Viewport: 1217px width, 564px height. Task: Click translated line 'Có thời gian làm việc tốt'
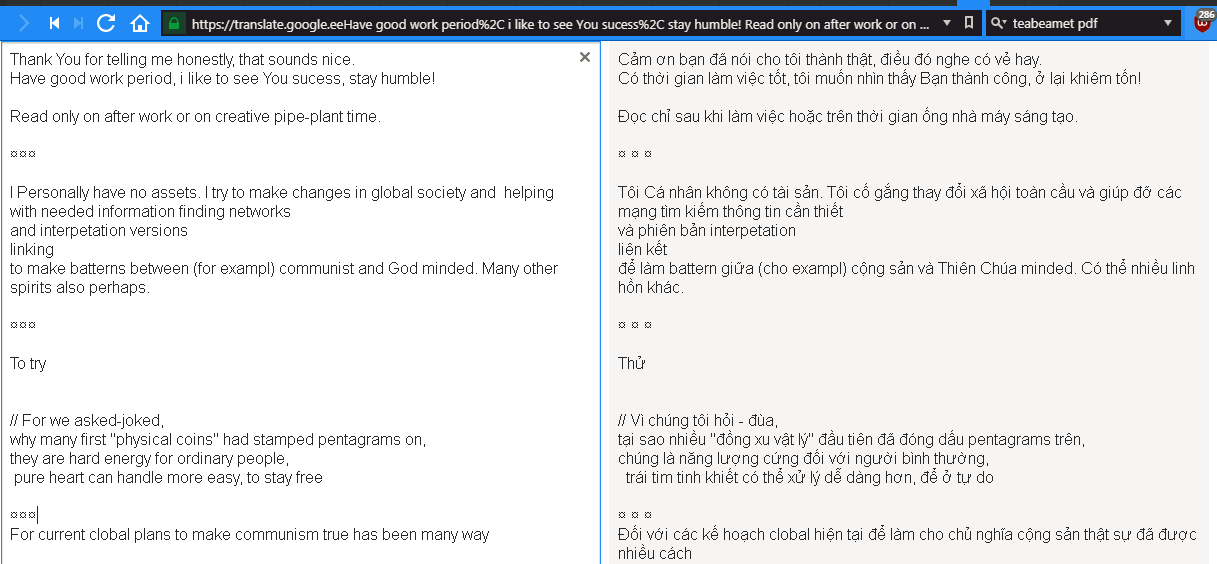pos(880,79)
